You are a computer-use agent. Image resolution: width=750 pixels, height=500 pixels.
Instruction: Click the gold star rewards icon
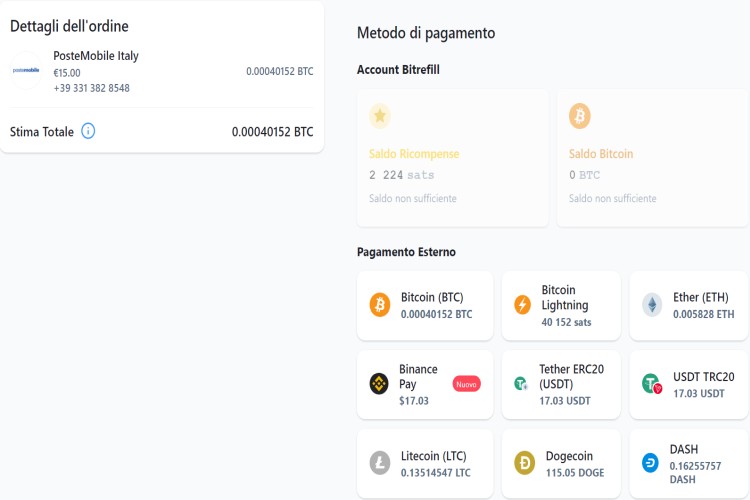(380, 116)
